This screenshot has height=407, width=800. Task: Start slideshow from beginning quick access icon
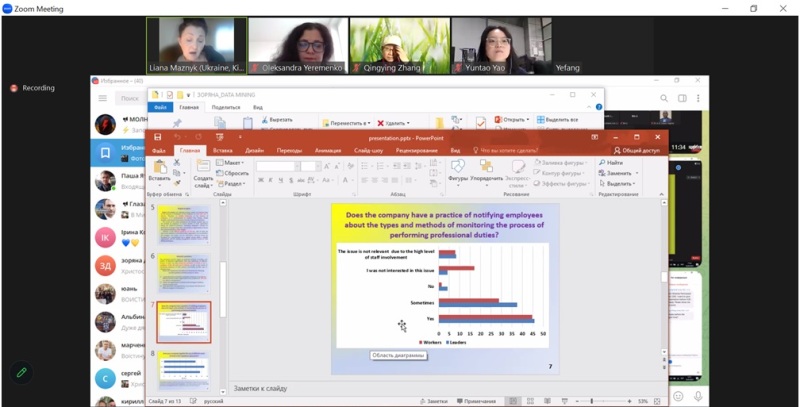click(x=220, y=137)
